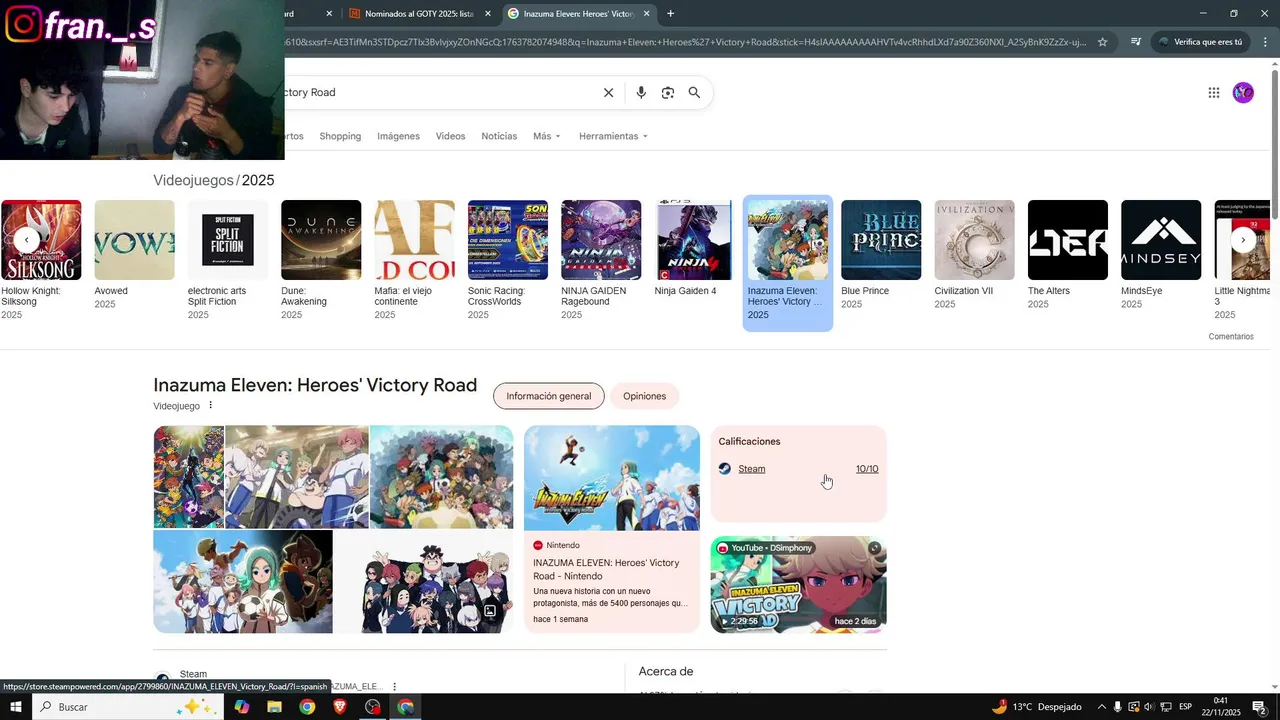Open the Windows notification center icon

[1259, 707]
